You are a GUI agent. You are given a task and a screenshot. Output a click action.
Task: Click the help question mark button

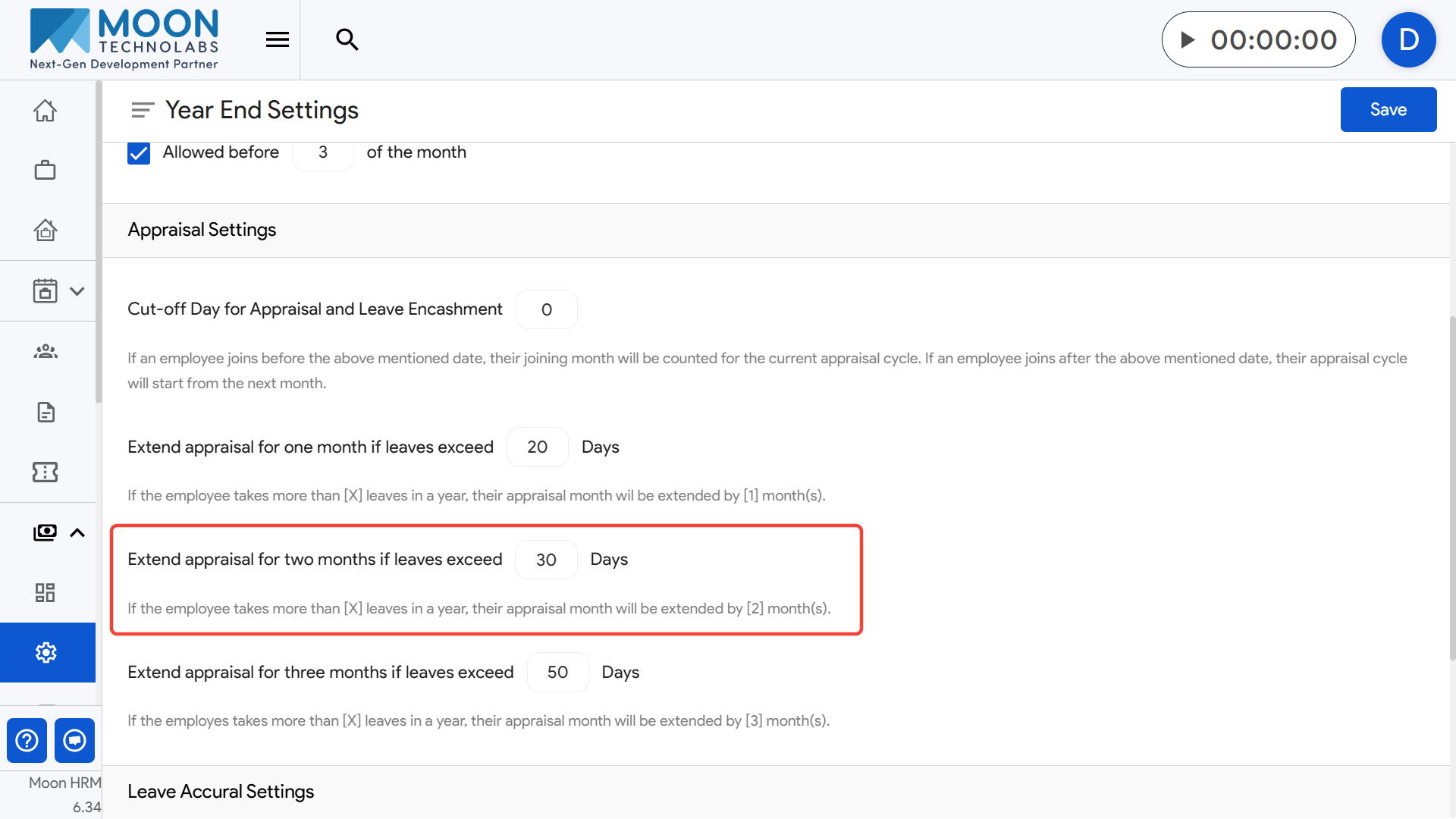click(27, 740)
